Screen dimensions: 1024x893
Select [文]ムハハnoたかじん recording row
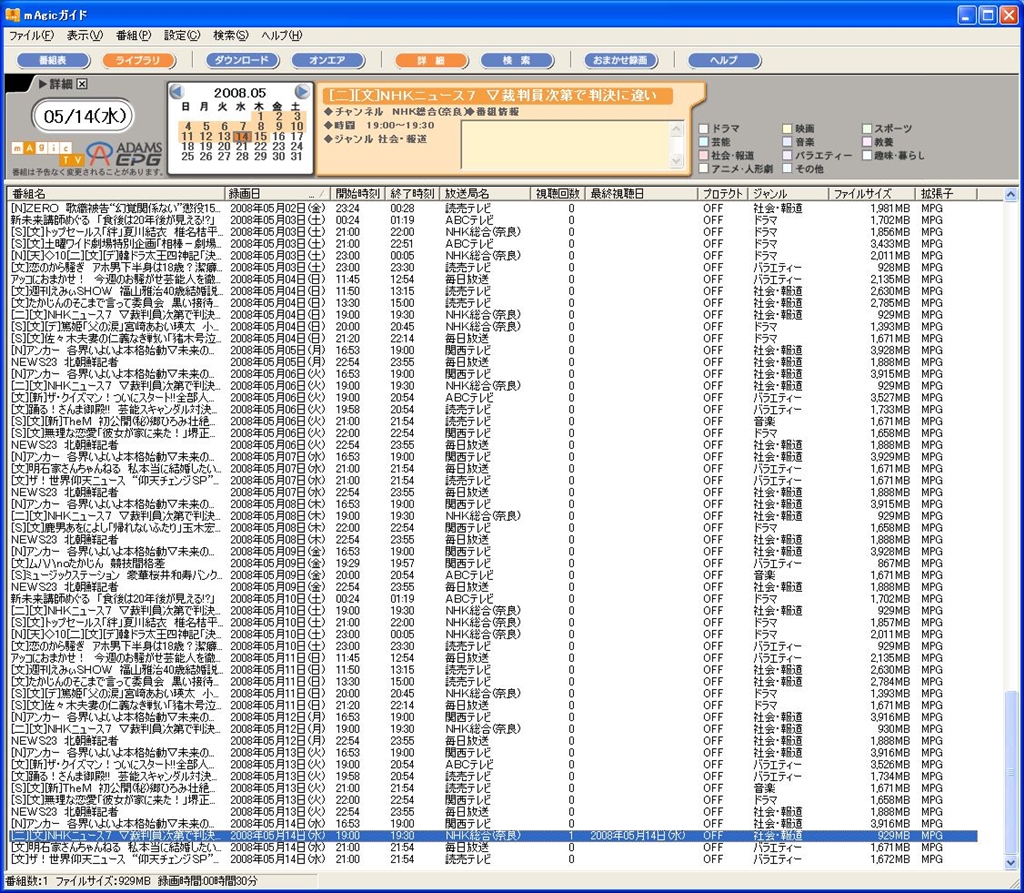tap(493, 563)
